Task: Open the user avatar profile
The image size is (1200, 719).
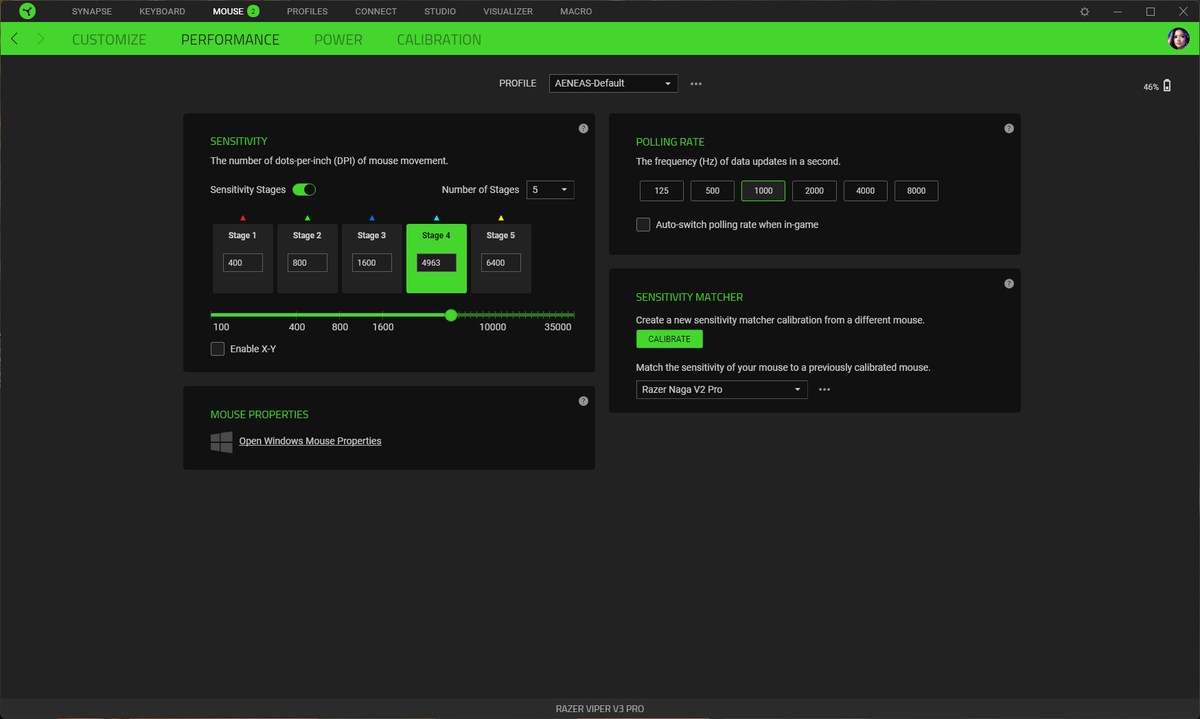Action: [1178, 39]
